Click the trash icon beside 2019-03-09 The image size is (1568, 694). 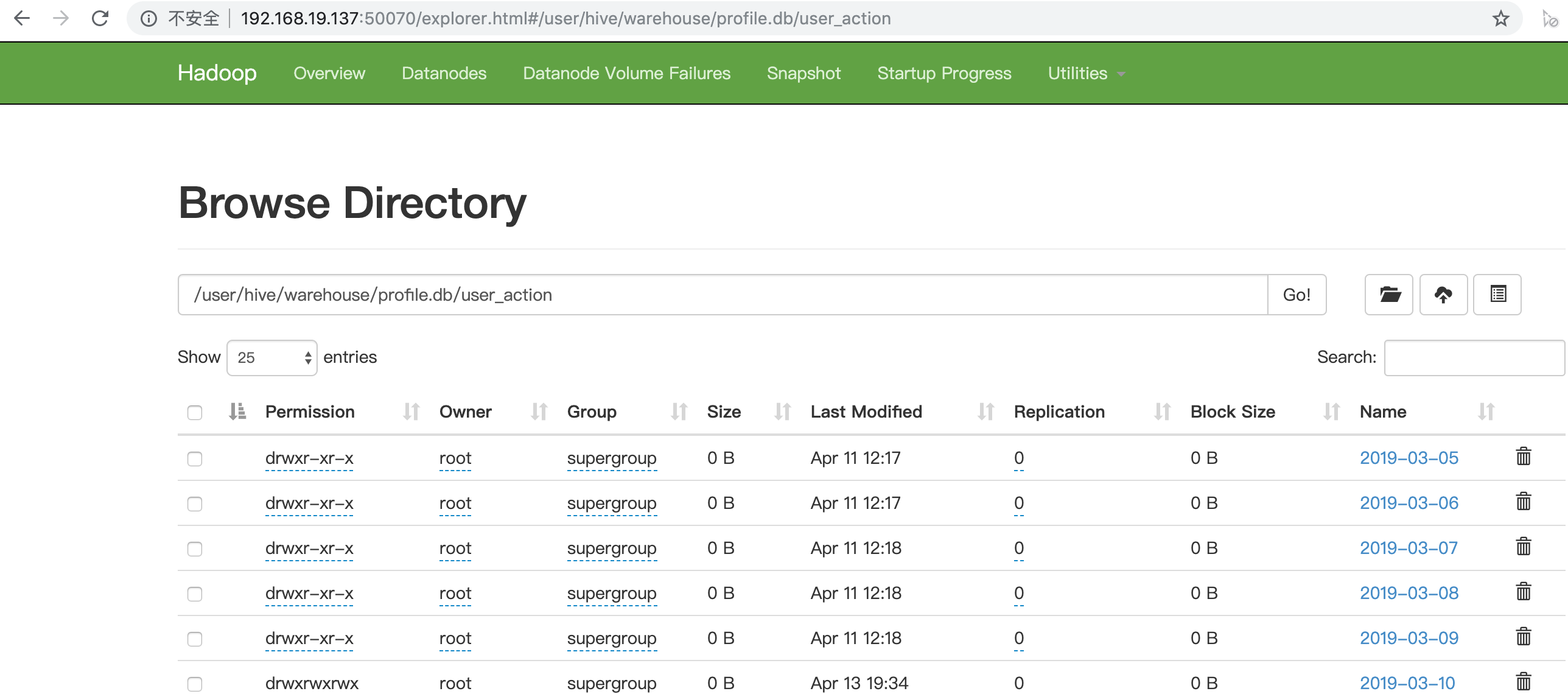(1523, 637)
